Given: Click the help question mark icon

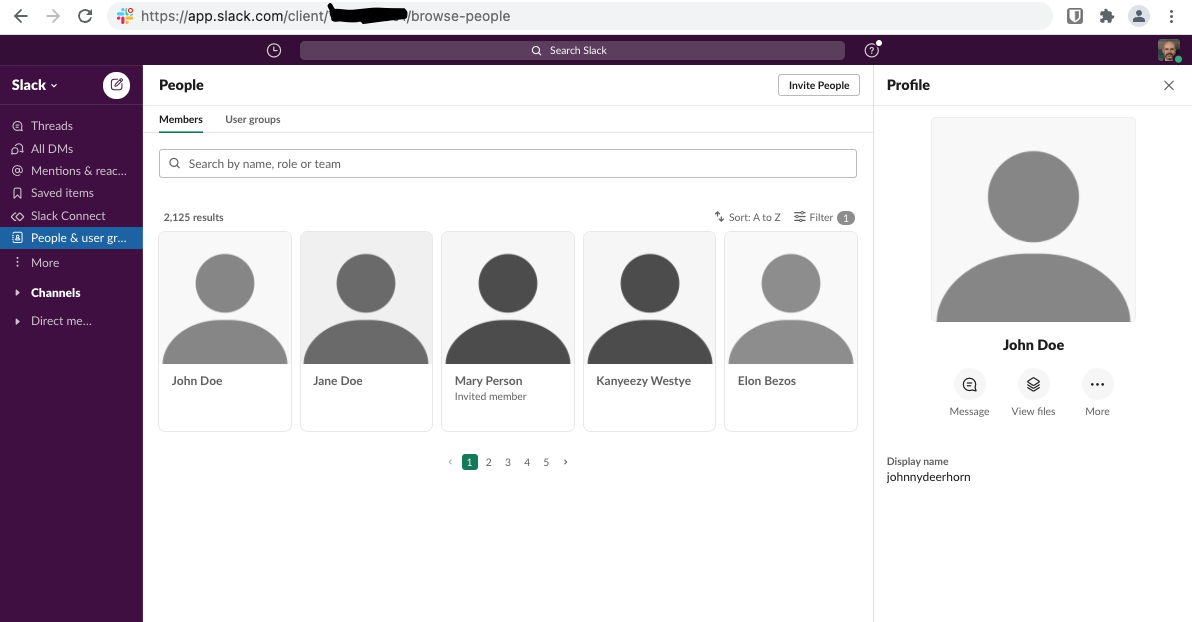Looking at the screenshot, I should click(871, 50).
